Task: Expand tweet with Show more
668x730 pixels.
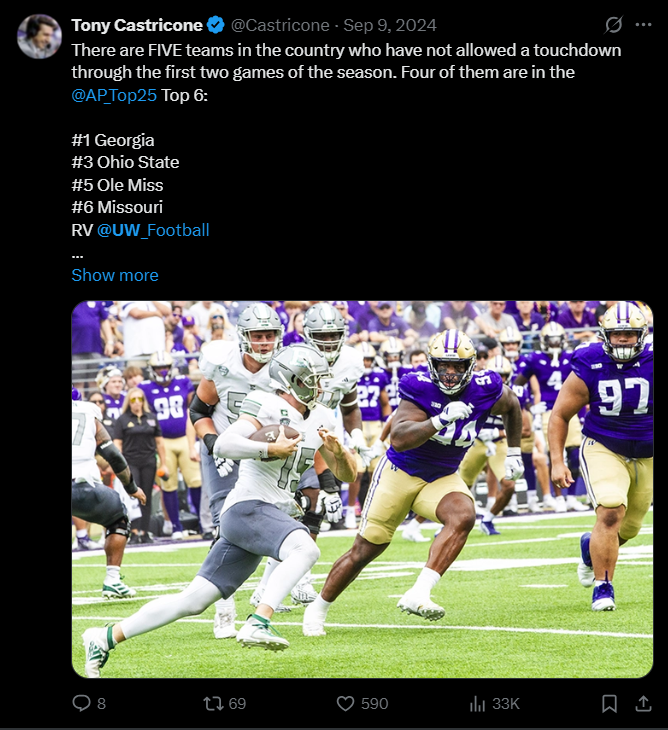Action: pyautogui.click(x=115, y=275)
